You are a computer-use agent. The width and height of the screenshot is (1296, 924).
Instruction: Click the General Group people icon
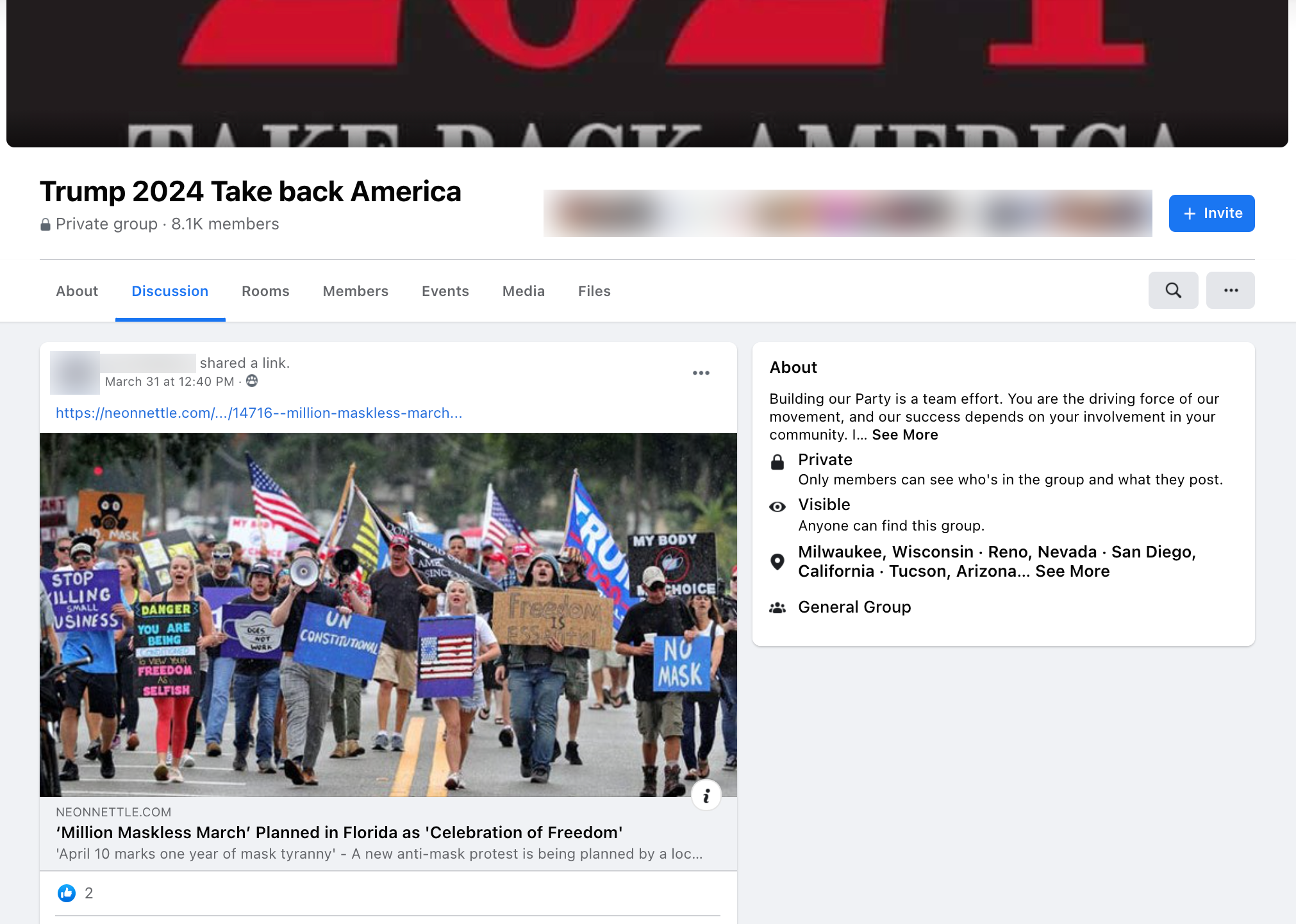point(777,607)
